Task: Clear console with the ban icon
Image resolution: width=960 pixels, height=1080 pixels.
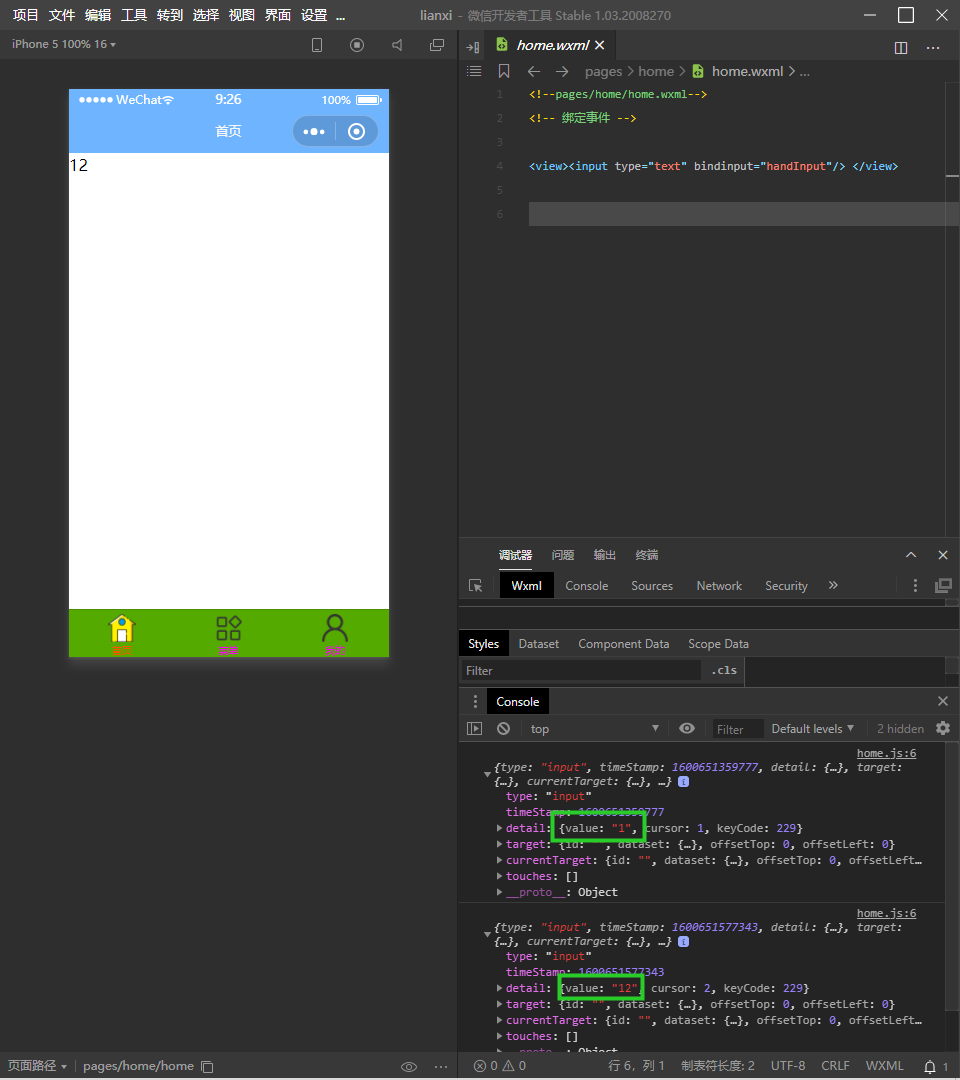Action: 503,729
